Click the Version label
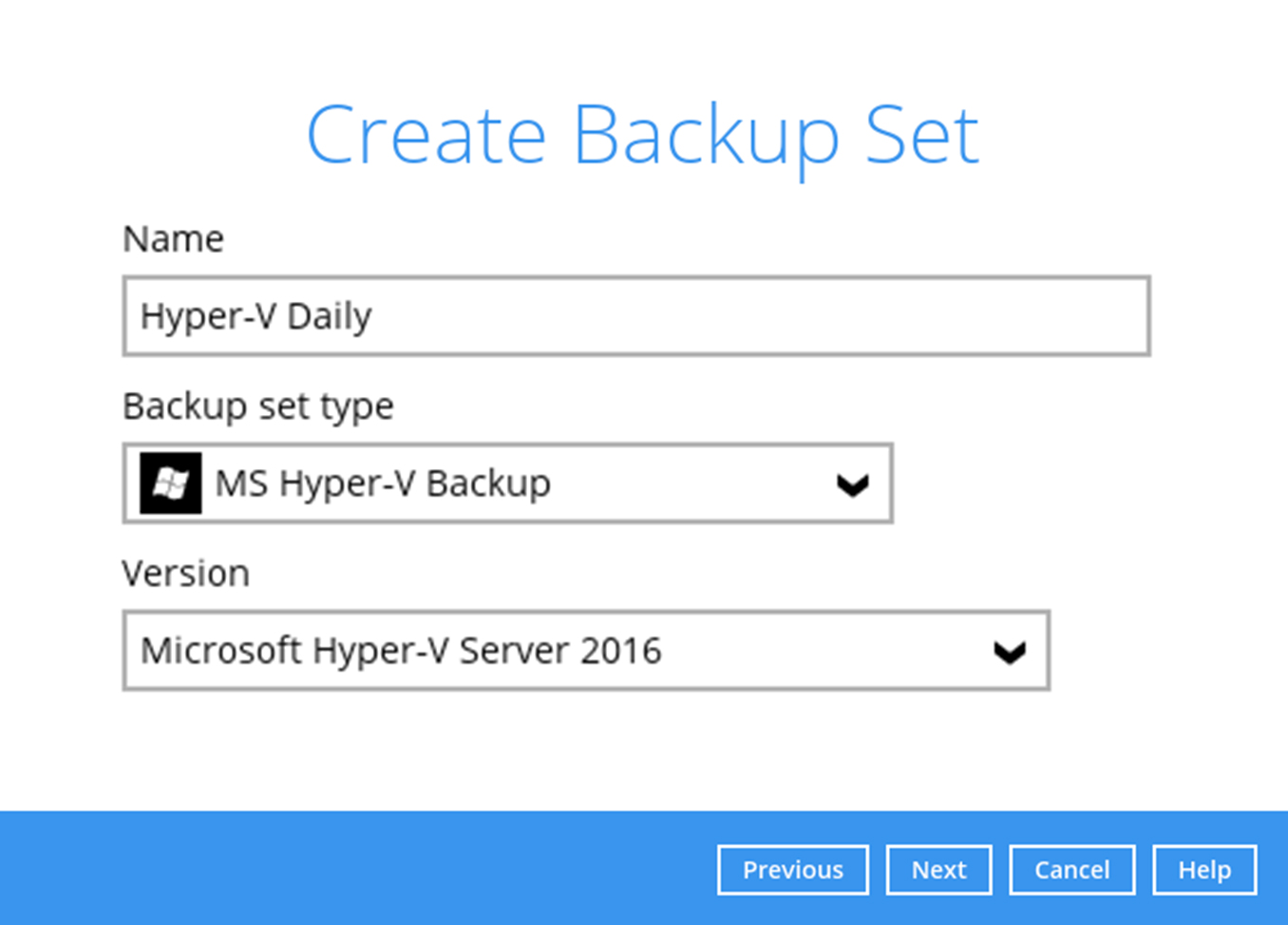 186,573
